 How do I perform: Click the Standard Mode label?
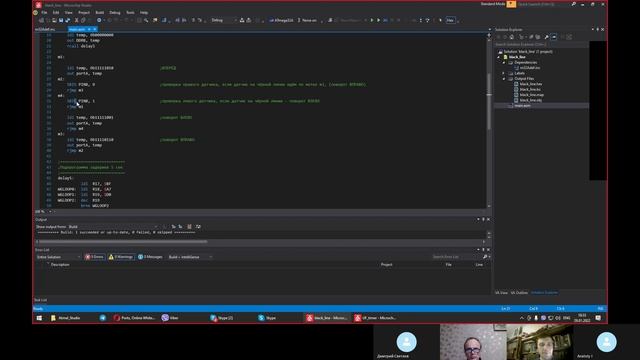(x=493, y=4)
